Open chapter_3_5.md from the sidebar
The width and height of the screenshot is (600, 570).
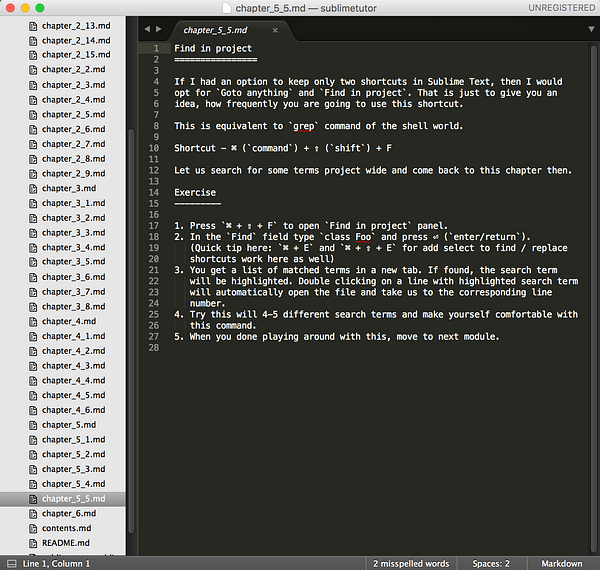tap(73, 262)
